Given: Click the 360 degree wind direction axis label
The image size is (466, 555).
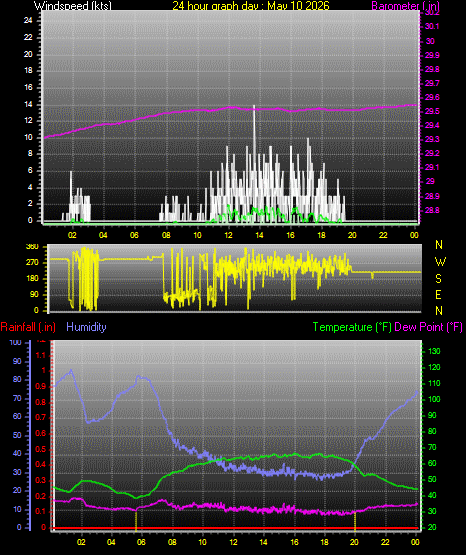Looking at the screenshot, I should 32,247.
